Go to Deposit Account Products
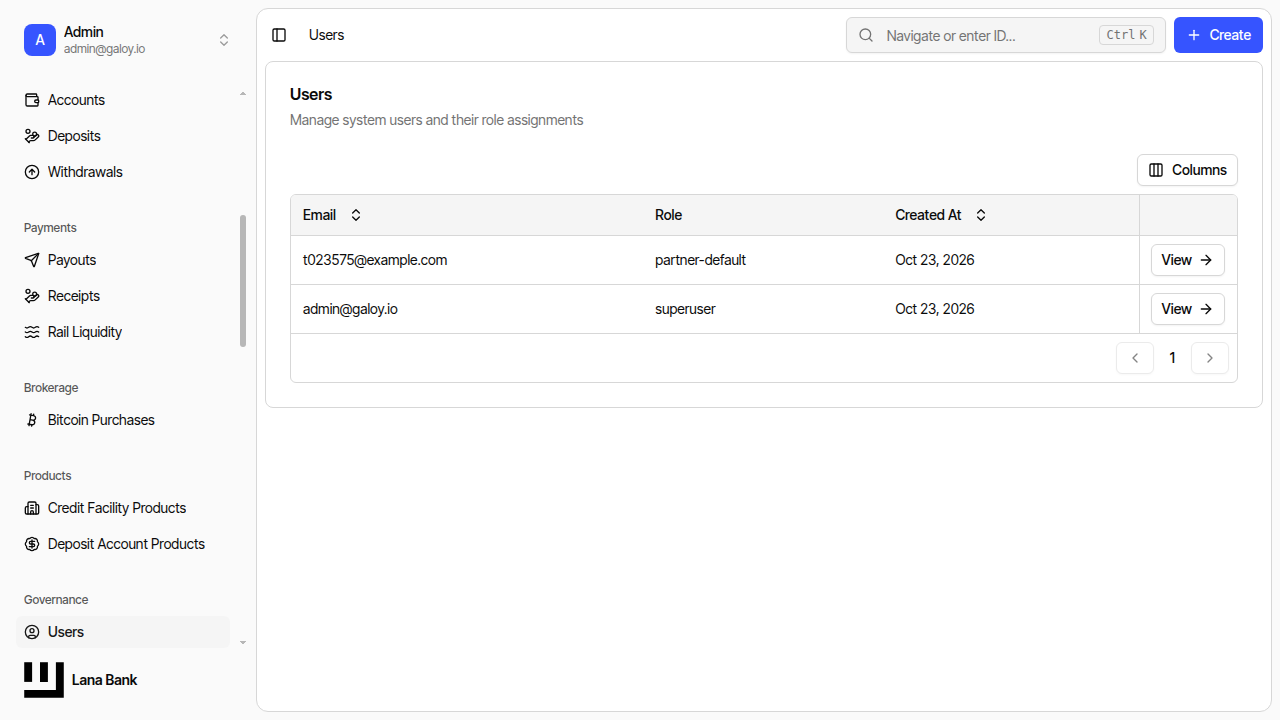This screenshot has width=1280, height=720. (123, 544)
